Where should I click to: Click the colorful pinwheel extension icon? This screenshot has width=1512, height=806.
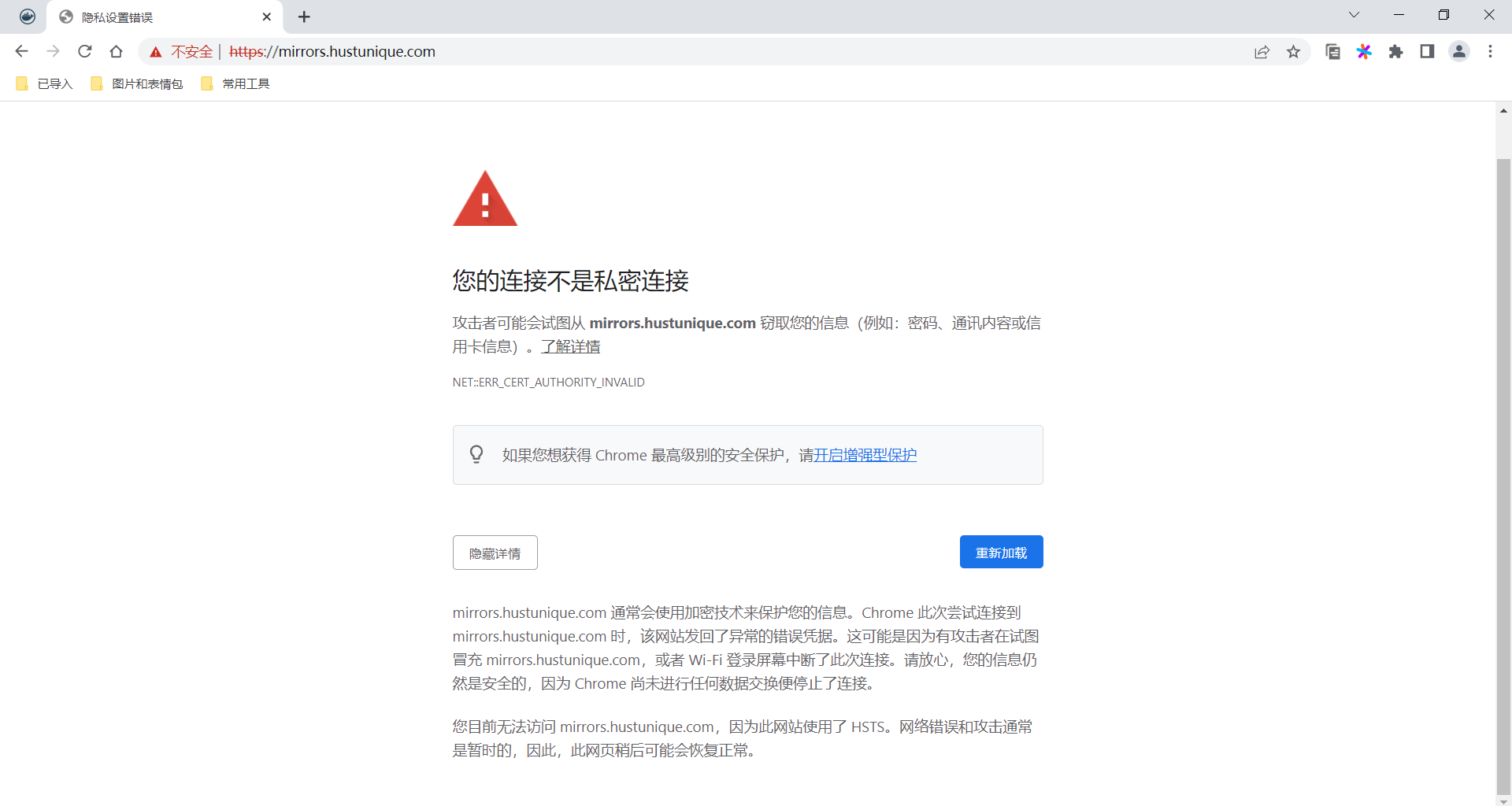pyautogui.click(x=1364, y=51)
